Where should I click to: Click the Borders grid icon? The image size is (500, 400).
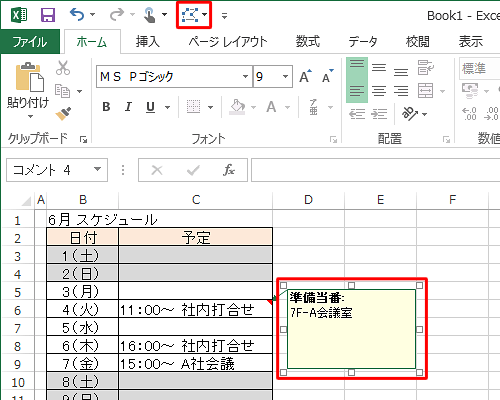(193, 107)
